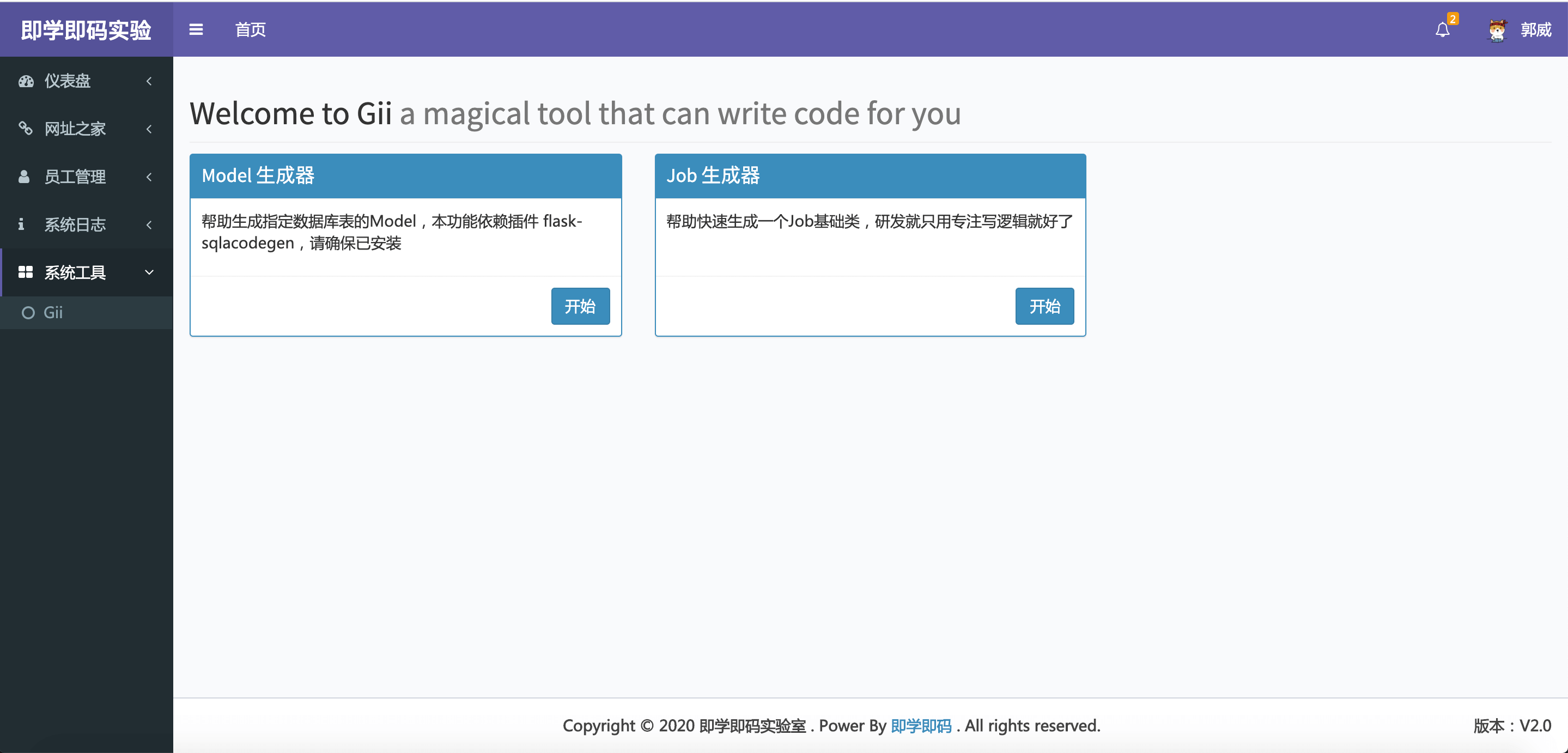Click the Job 生成器 card header

(x=871, y=175)
